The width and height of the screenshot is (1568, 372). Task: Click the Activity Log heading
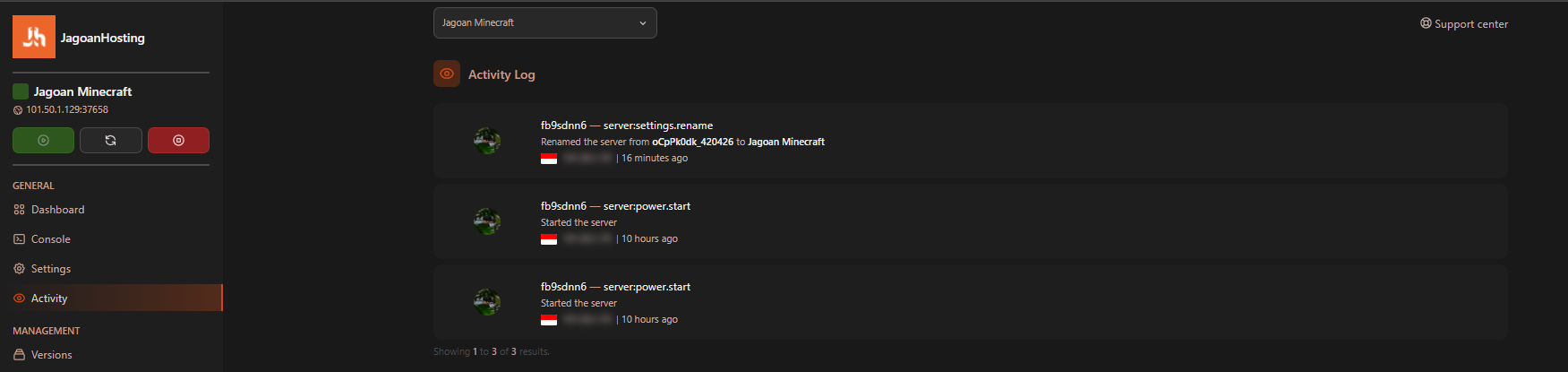tap(501, 74)
